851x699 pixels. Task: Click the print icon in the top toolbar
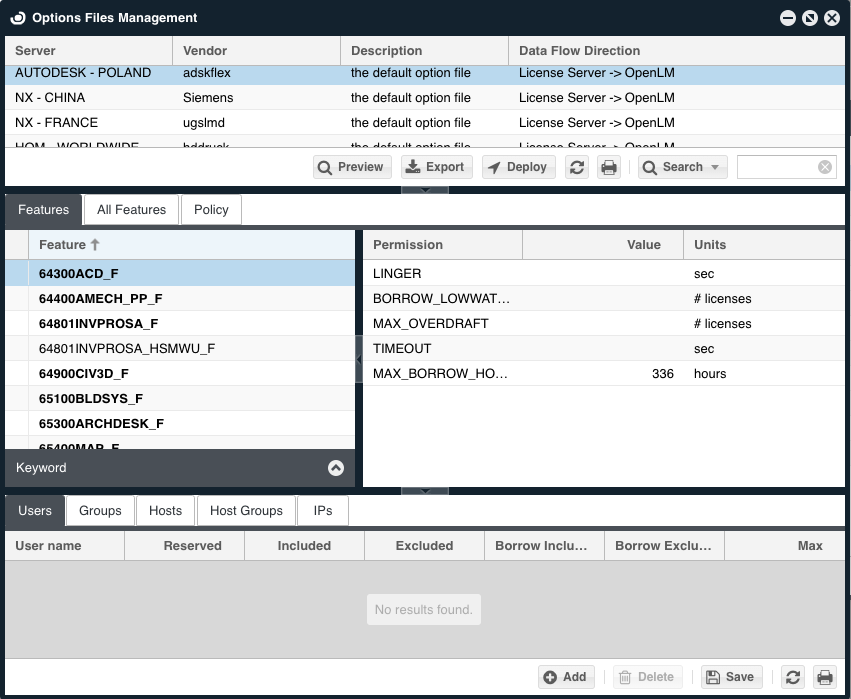(x=609, y=167)
